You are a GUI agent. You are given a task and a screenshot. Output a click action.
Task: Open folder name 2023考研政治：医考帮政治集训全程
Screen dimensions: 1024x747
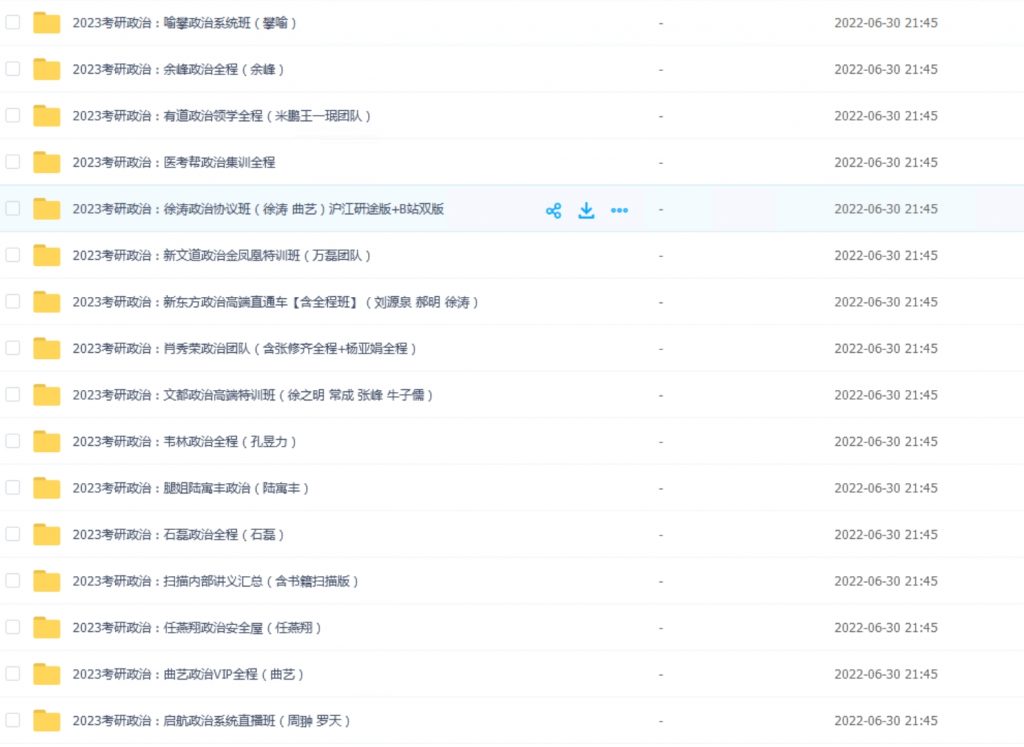click(174, 162)
